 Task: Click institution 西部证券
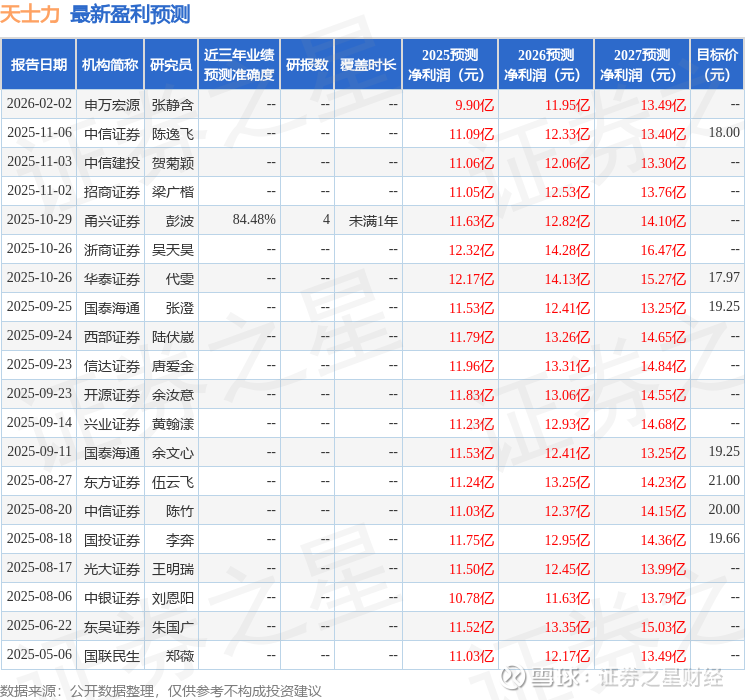(112, 337)
